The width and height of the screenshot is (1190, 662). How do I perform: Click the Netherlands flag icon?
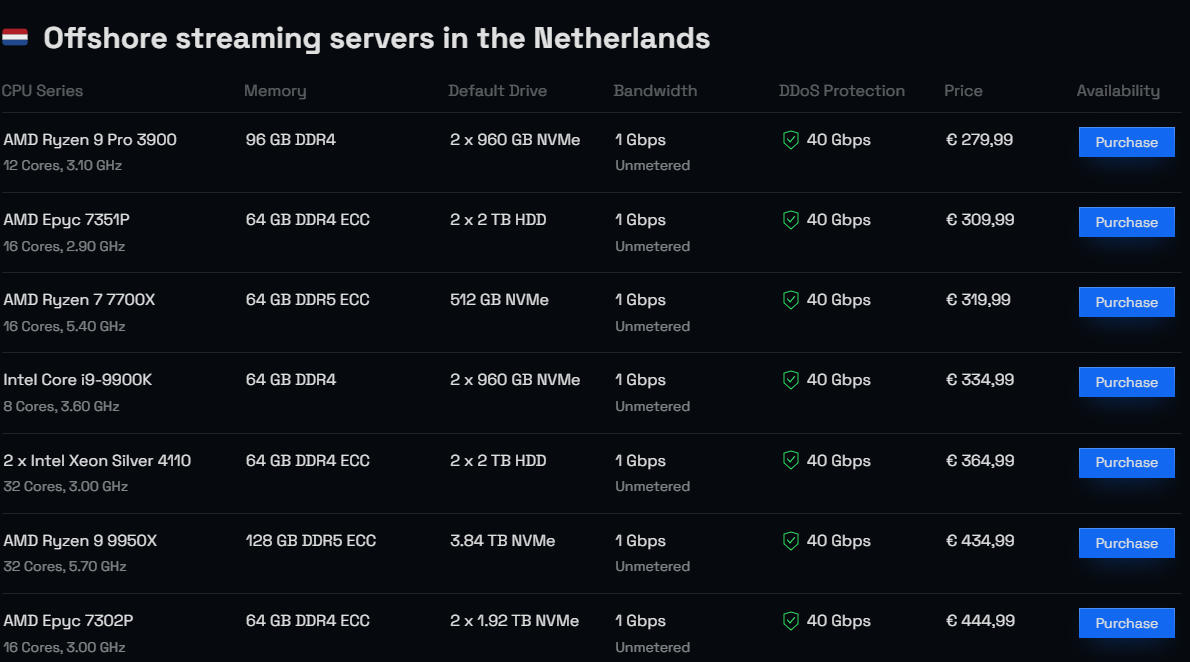pyautogui.click(x=15, y=38)
